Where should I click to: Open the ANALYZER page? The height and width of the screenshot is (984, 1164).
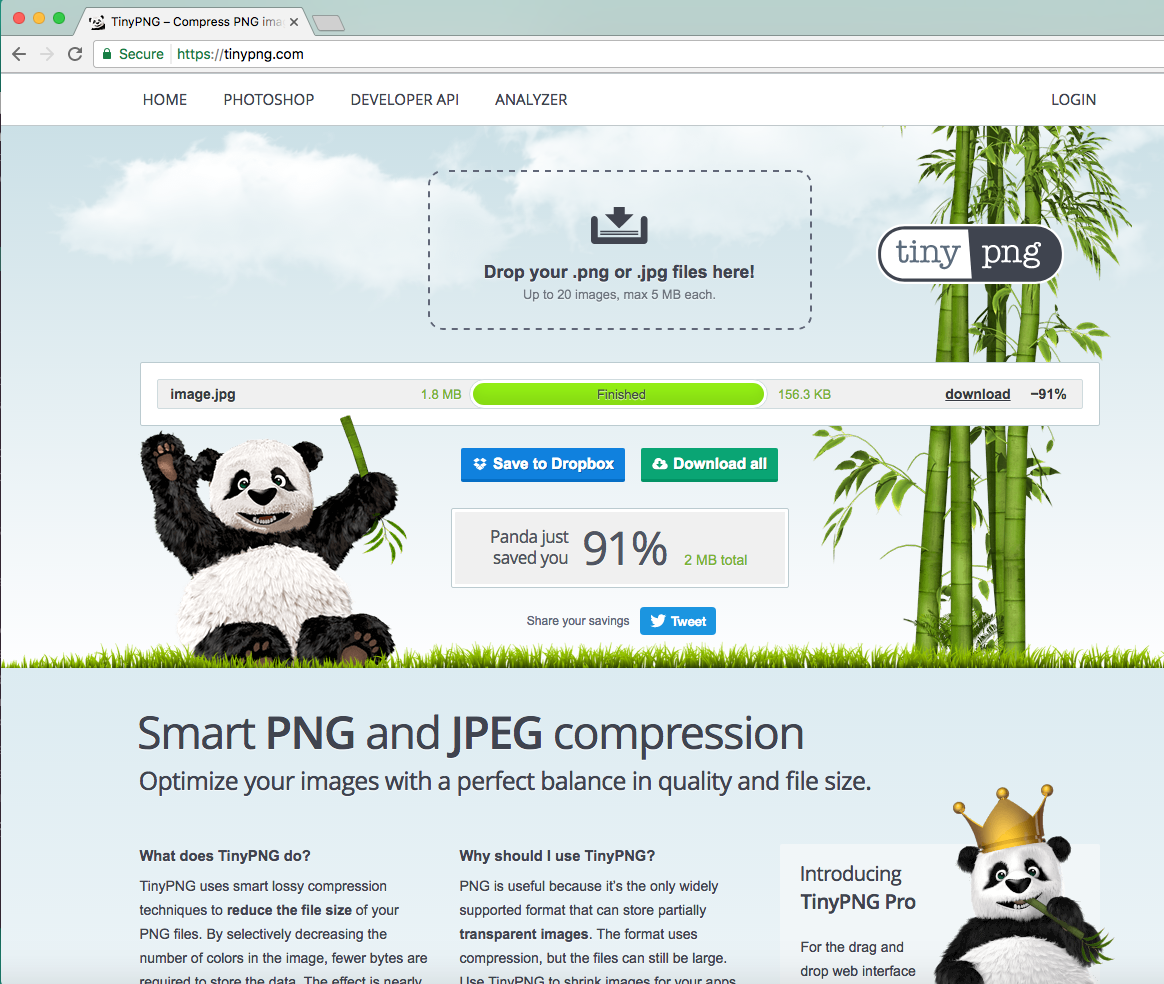pyautogui.click(x=531, y=99)
